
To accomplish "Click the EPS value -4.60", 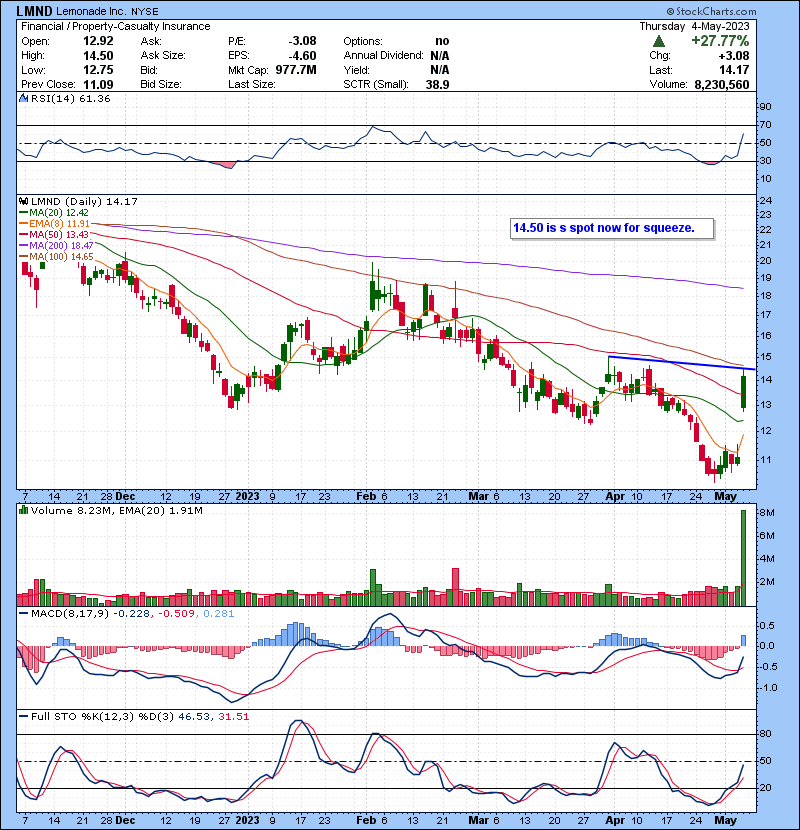I will (x=302, y=56).
